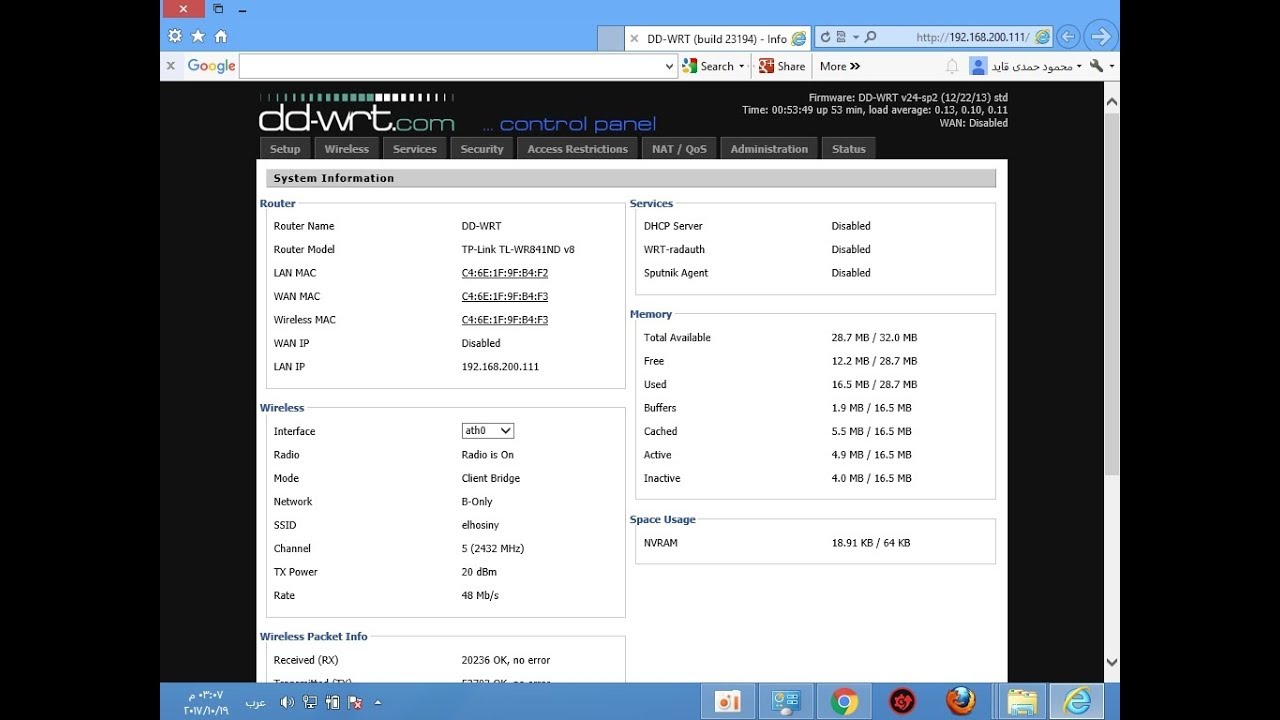Refresh the page in address bar
This screenshot has width=1280, height=720.
pyautogui.click(x=826, y=37)
